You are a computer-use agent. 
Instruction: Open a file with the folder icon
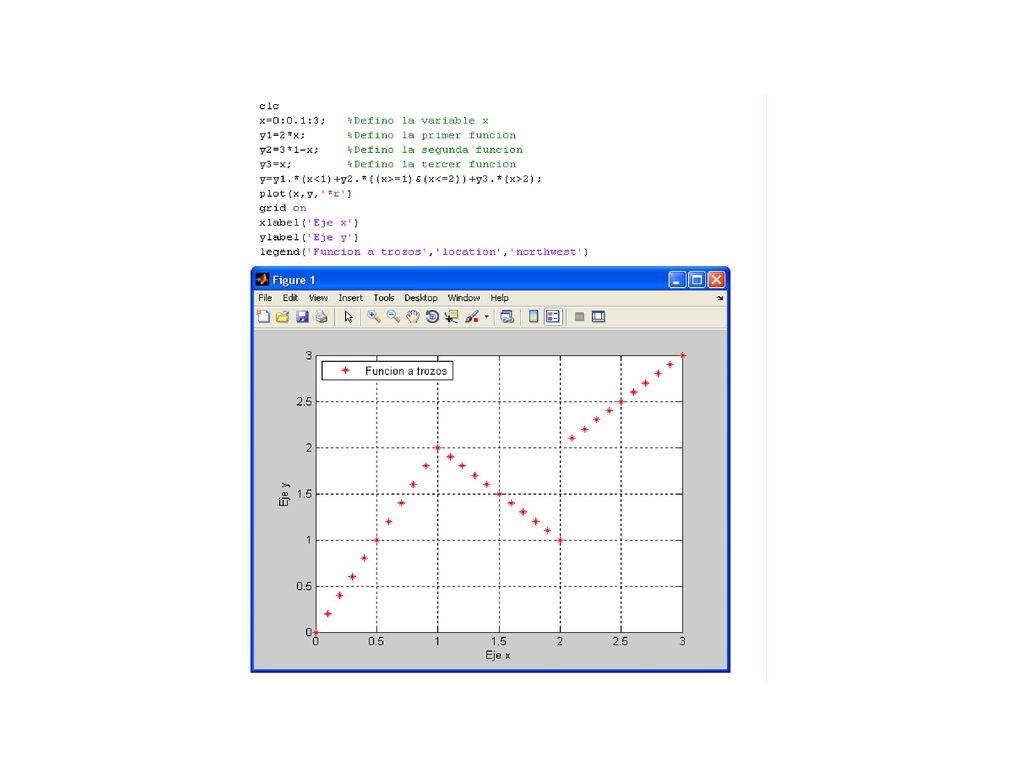tap(282, 317)
